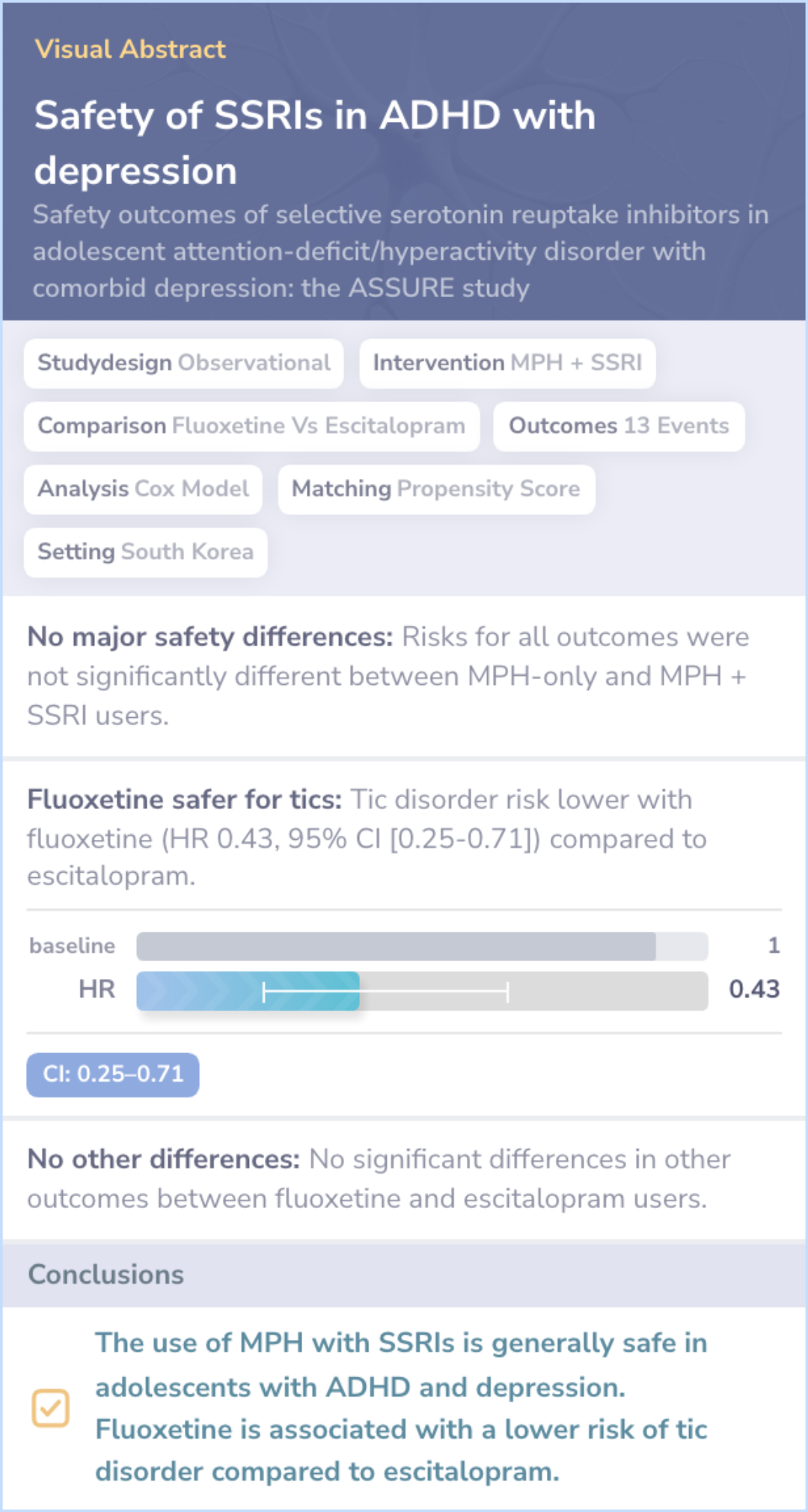
Task: Select the No other differences finding
Action: tap(379, 1179)
